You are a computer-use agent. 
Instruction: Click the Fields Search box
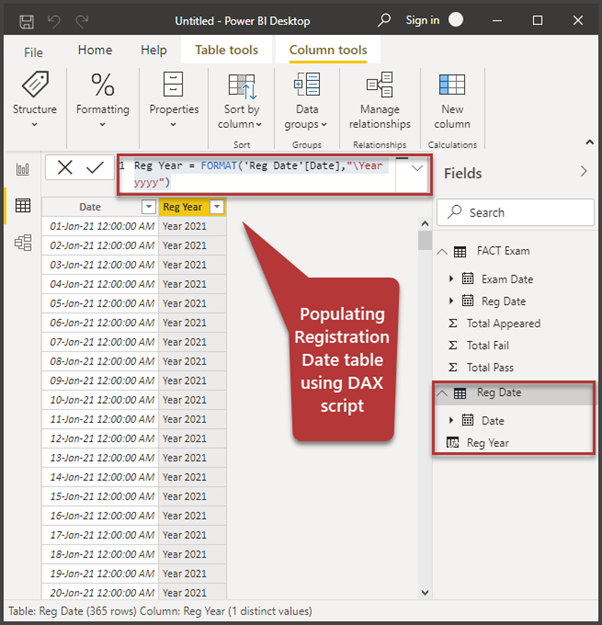point(515,212)
